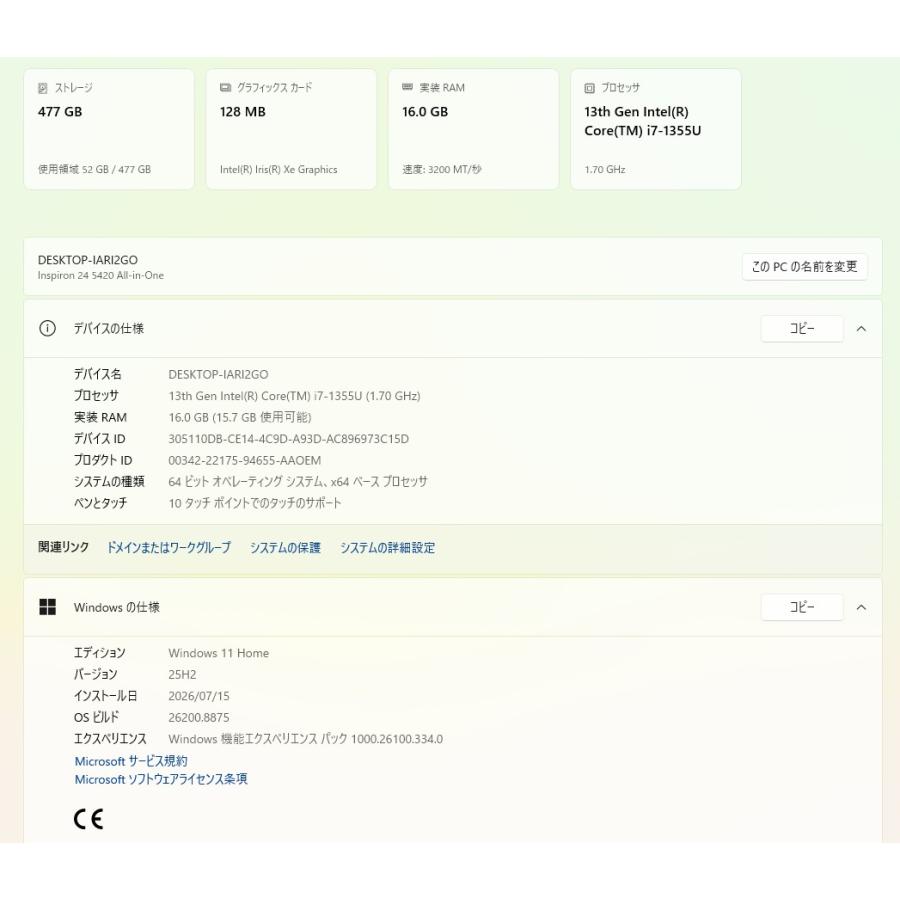Copy device specs with コピー button

pyautogui.click(x=802, y=329)
